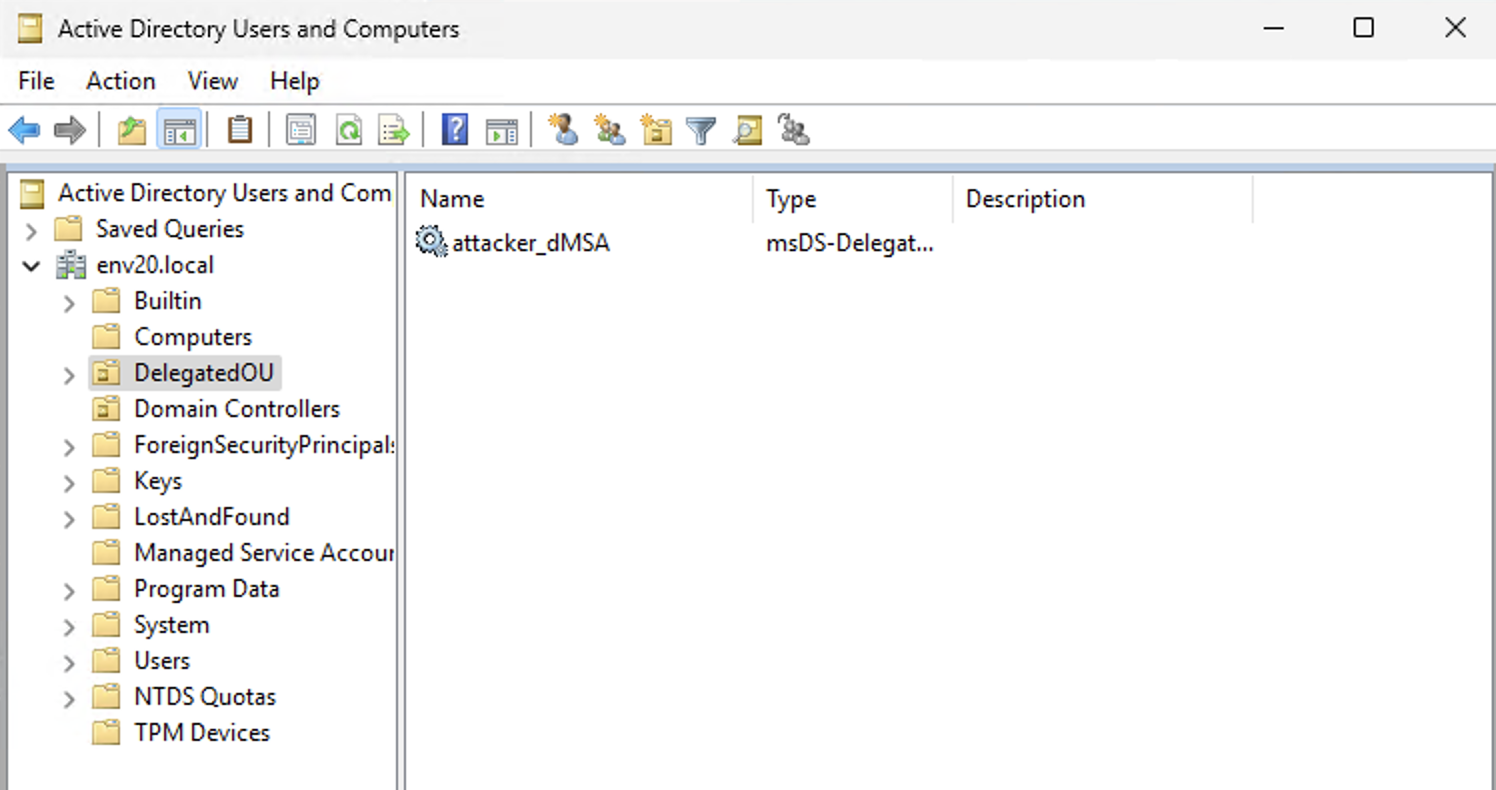Close the Active Directory window

pyautogui.click(x=1455, y=29)
